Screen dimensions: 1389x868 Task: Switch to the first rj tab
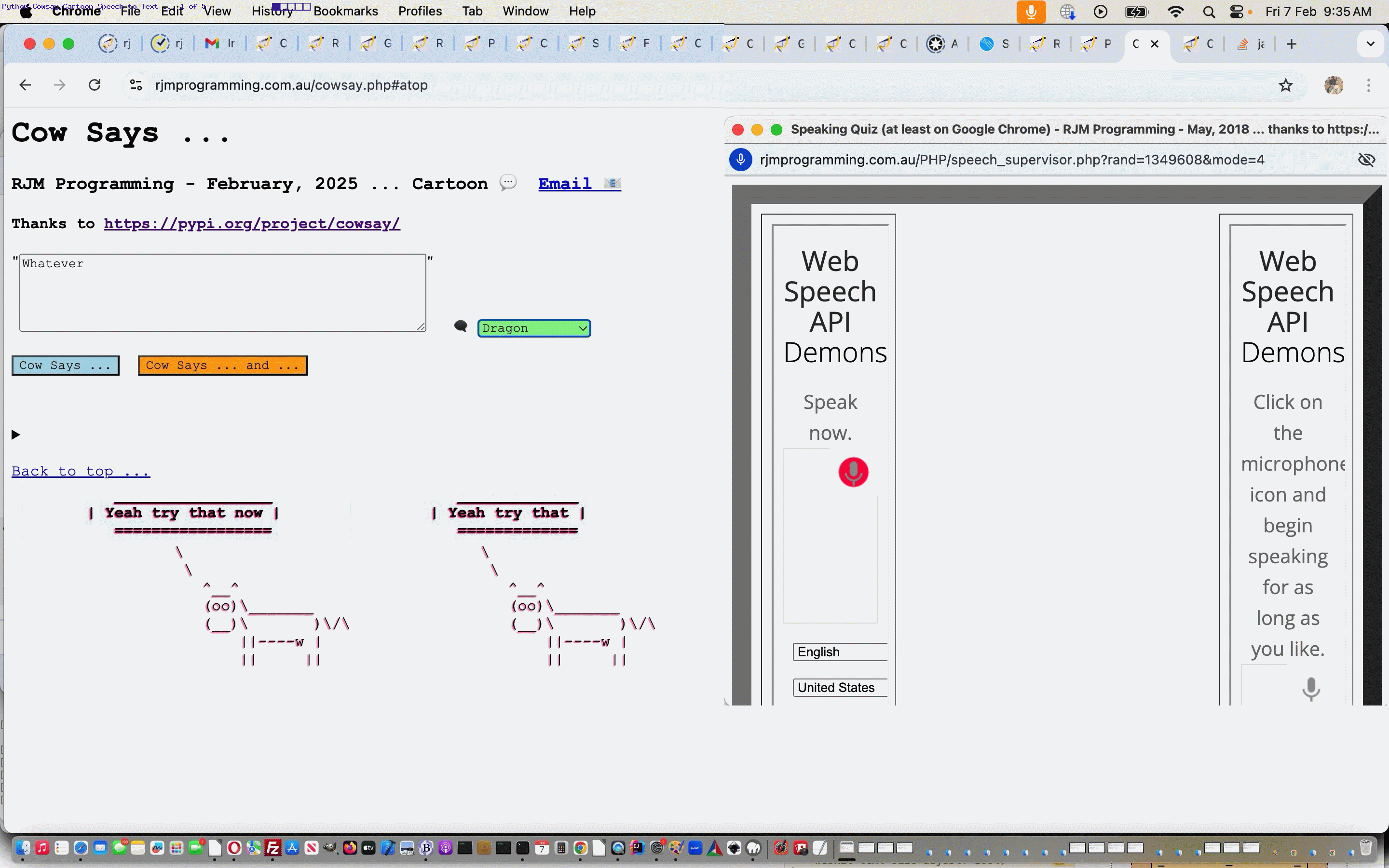(x=116, y=43)
